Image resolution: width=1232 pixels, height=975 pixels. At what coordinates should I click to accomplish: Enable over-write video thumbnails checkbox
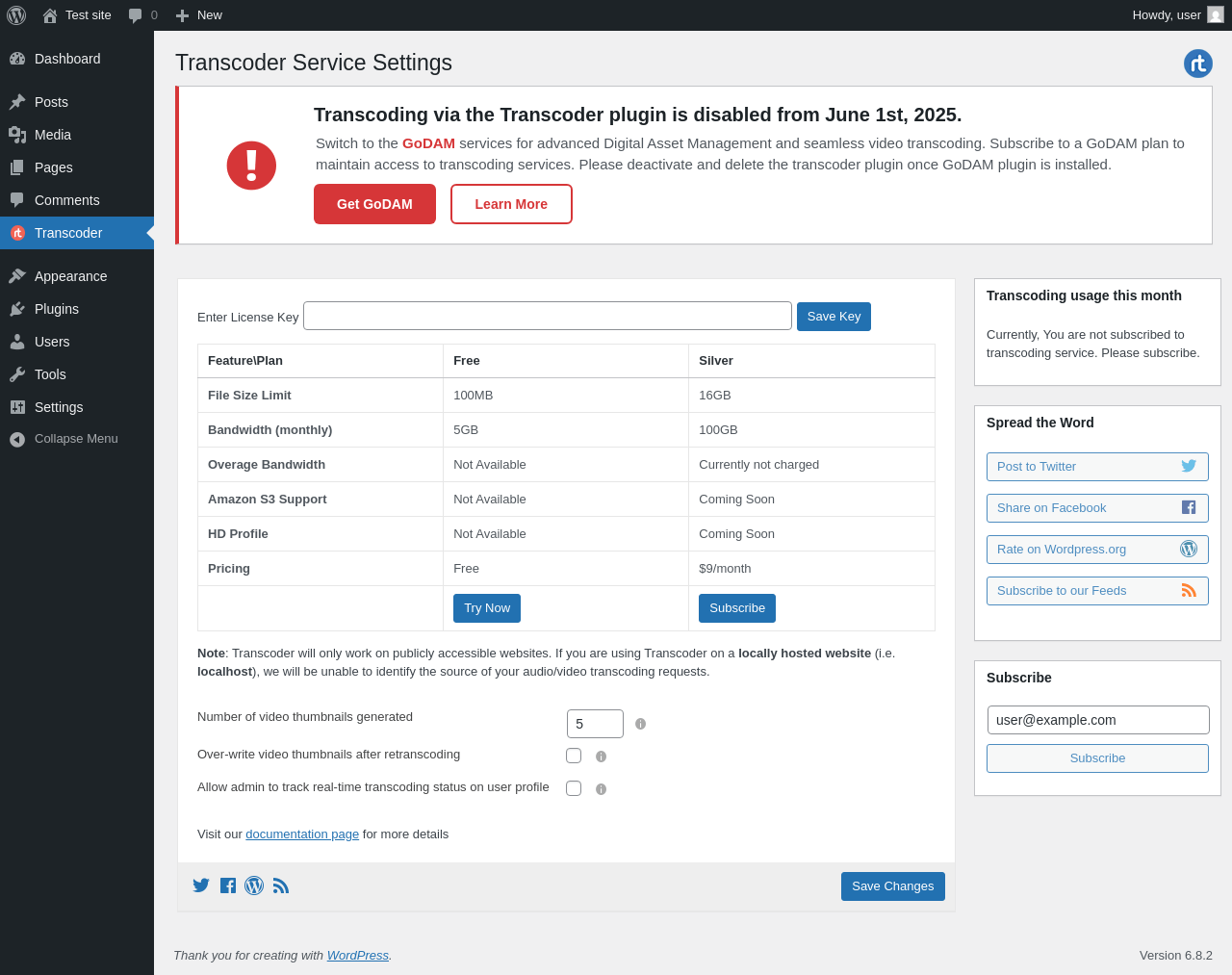click(574, 756)
